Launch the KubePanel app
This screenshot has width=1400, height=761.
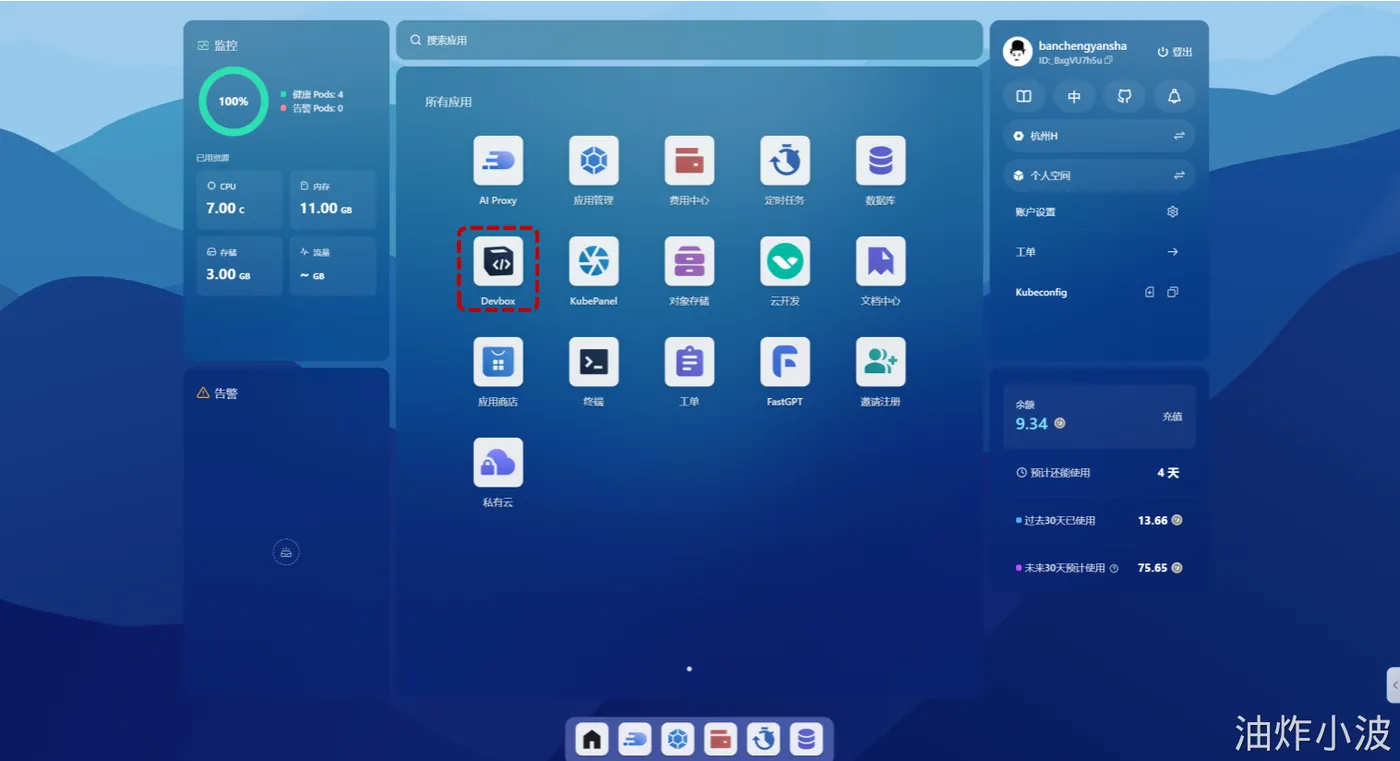[x=594, y=262]
